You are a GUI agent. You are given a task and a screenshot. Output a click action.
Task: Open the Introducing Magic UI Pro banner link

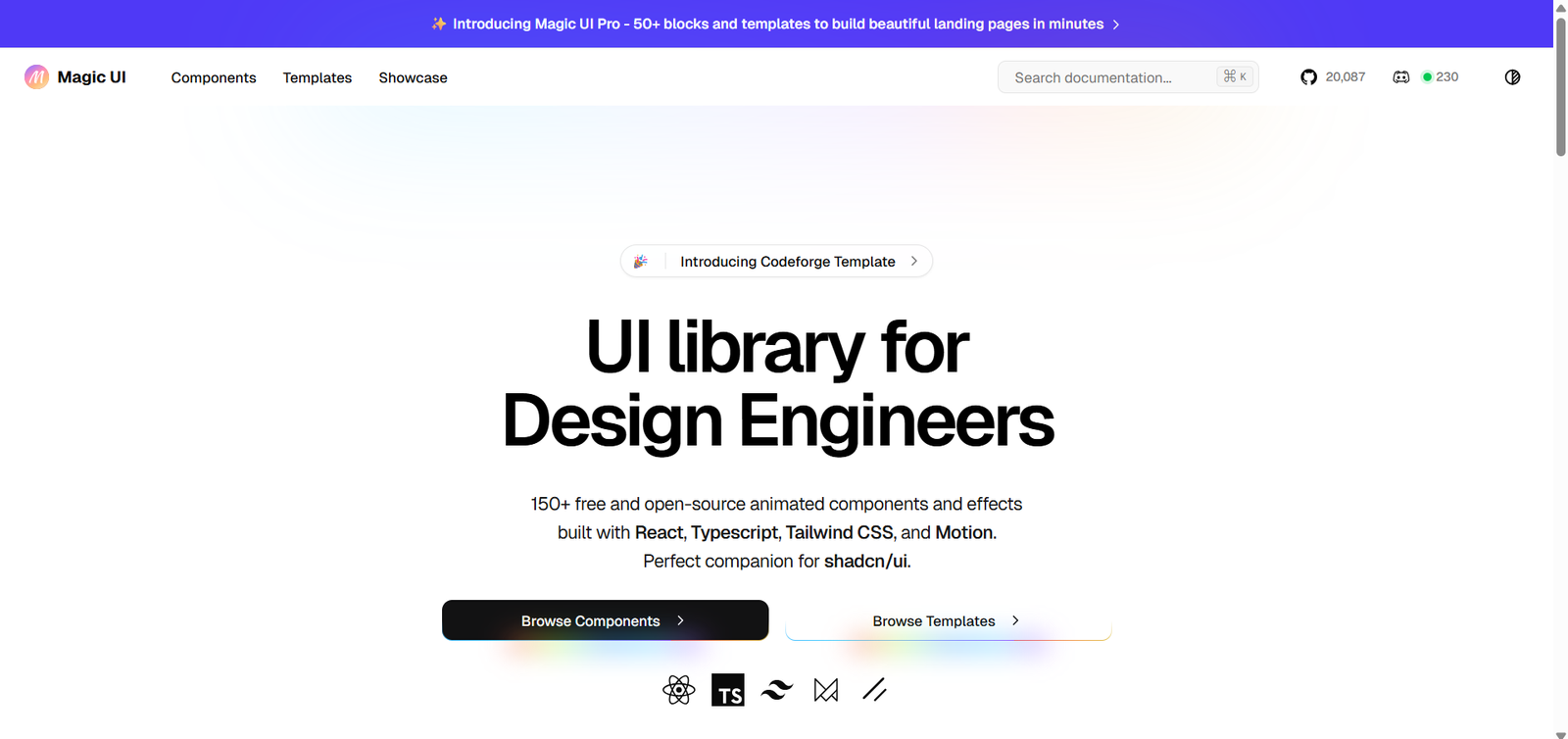pos(777,24)
